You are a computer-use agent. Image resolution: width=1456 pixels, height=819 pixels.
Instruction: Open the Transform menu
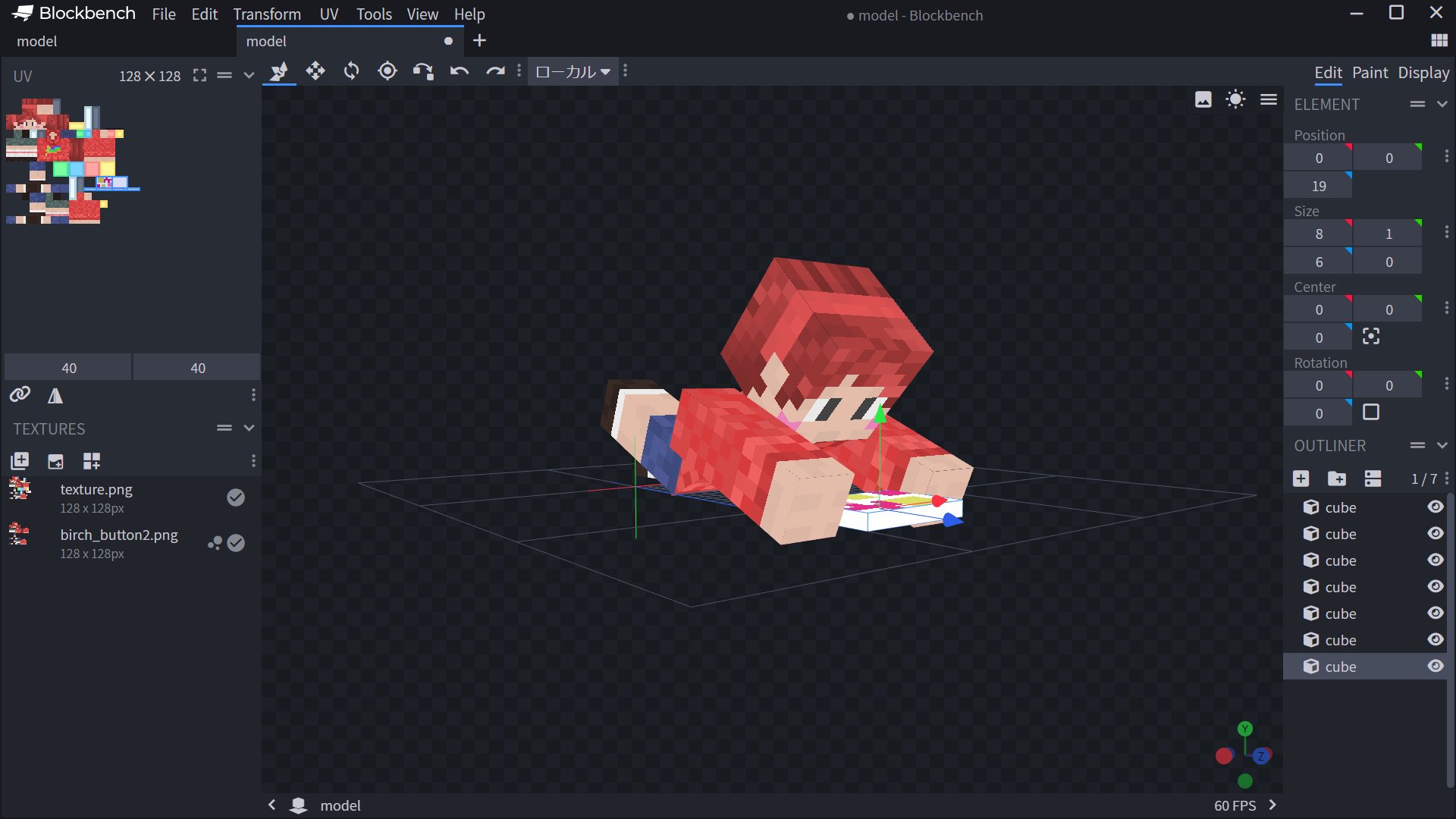point(267,14)
